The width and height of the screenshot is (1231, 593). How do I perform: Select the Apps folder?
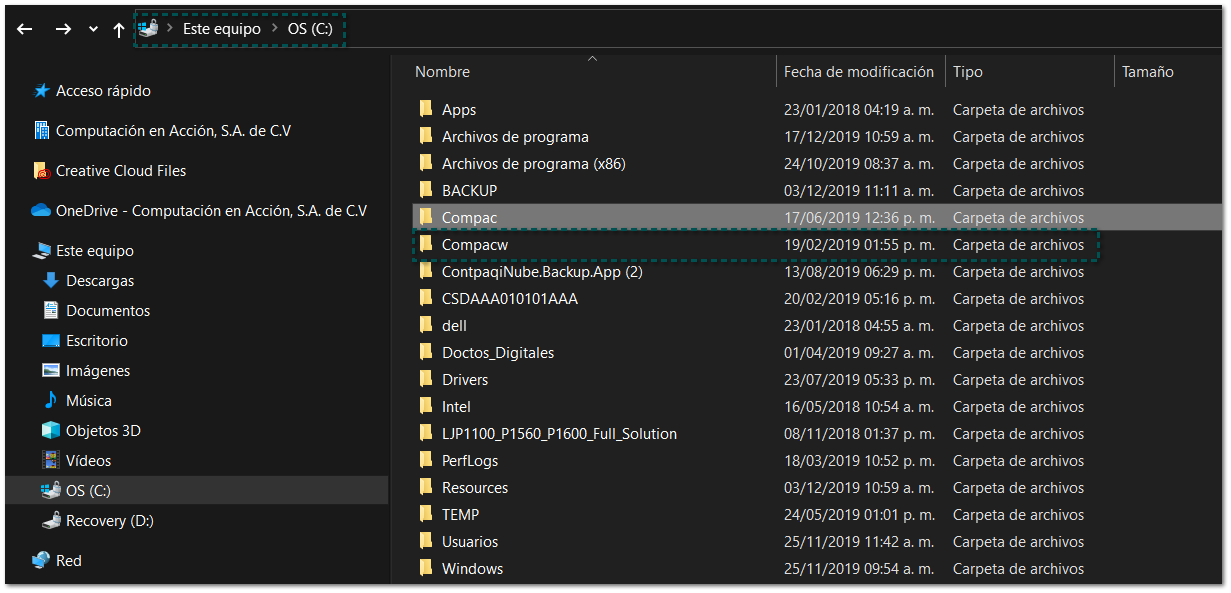(x=459, y=110)
